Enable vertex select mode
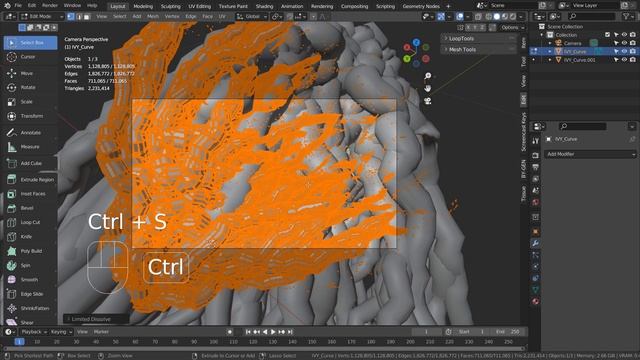 point(71,16)
